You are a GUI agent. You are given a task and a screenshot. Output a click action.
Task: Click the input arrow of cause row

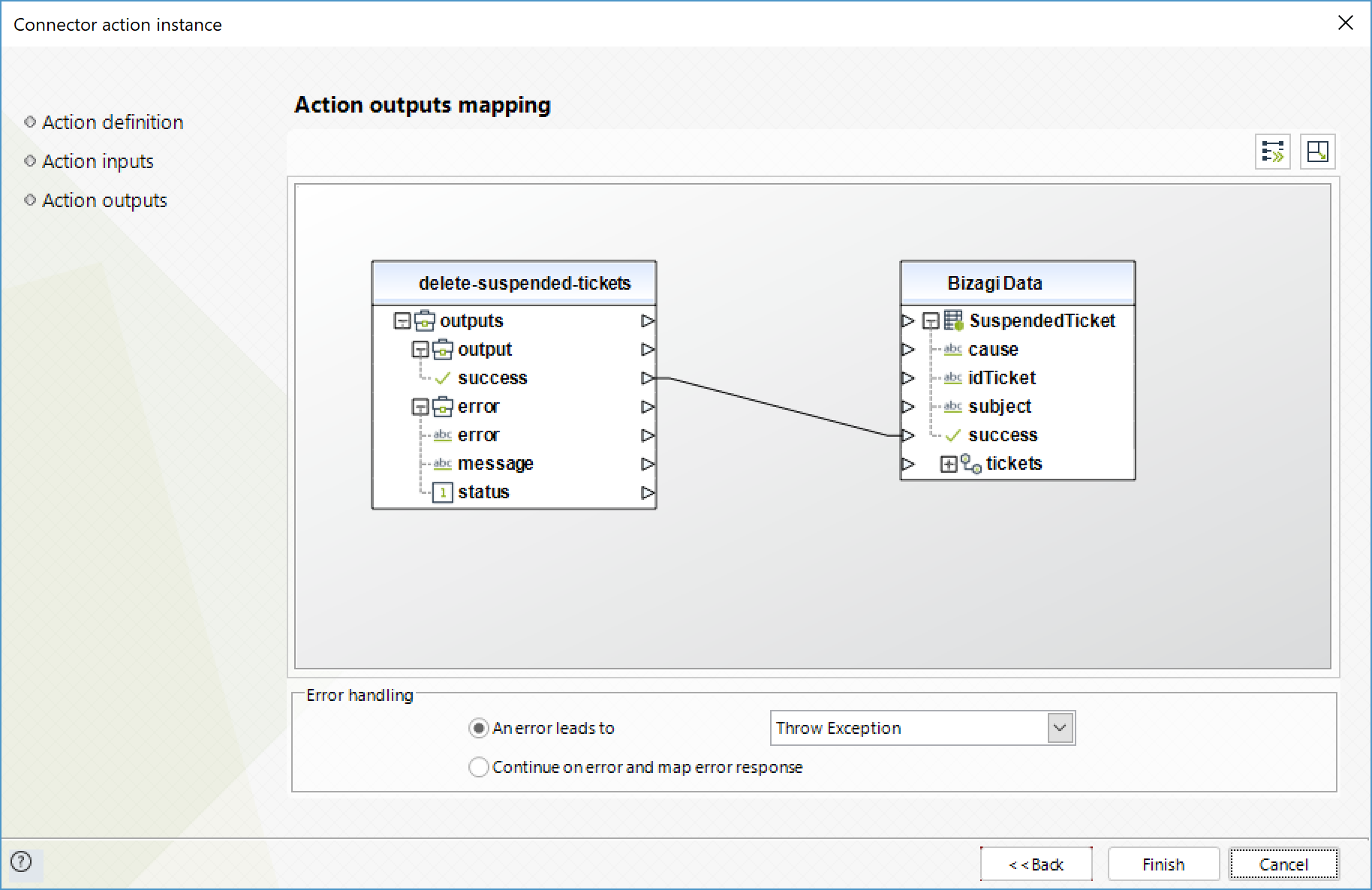click(x=908, y=349)
